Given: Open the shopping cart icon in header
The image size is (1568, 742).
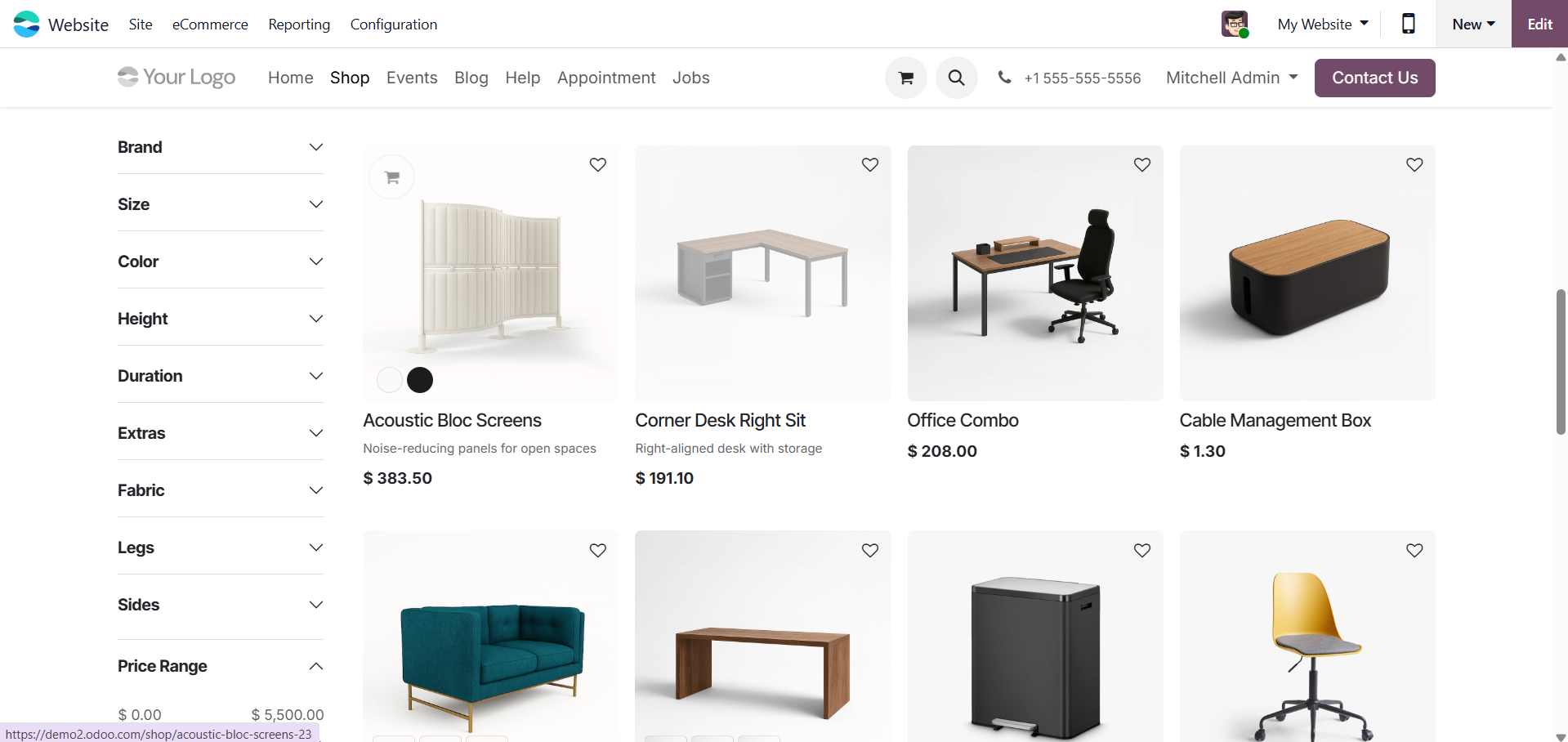Looking at the screenshot, I should [906, 78].
